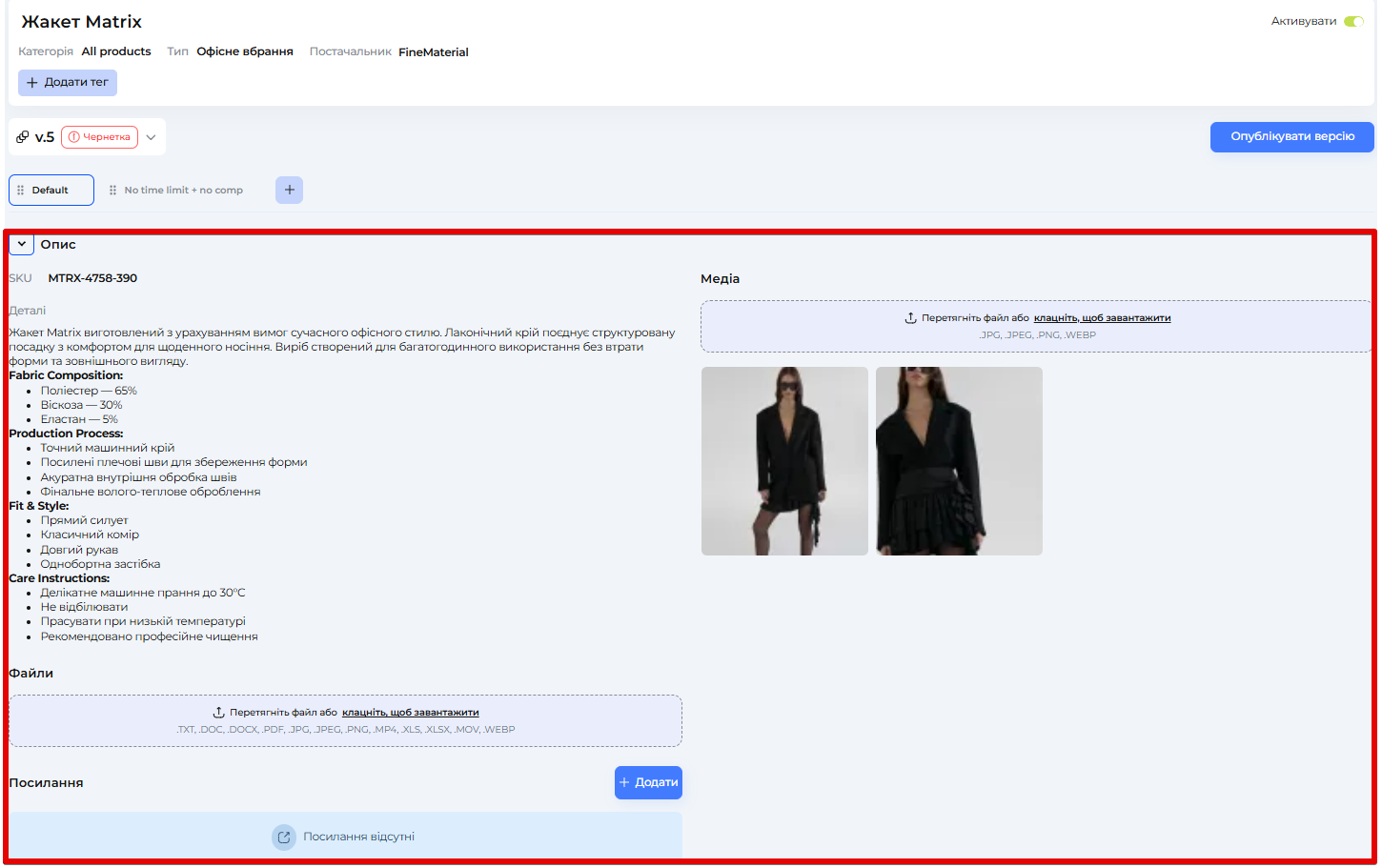
Task: Add a new tab with plus button
Action: click(x=289, y=191)
